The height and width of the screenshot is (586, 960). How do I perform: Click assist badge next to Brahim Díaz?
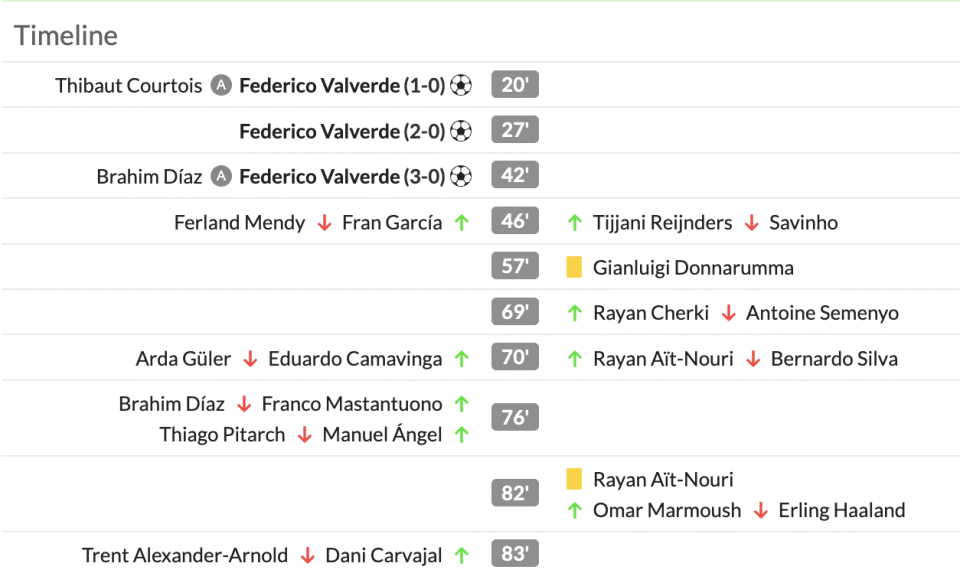click(221, 177)
